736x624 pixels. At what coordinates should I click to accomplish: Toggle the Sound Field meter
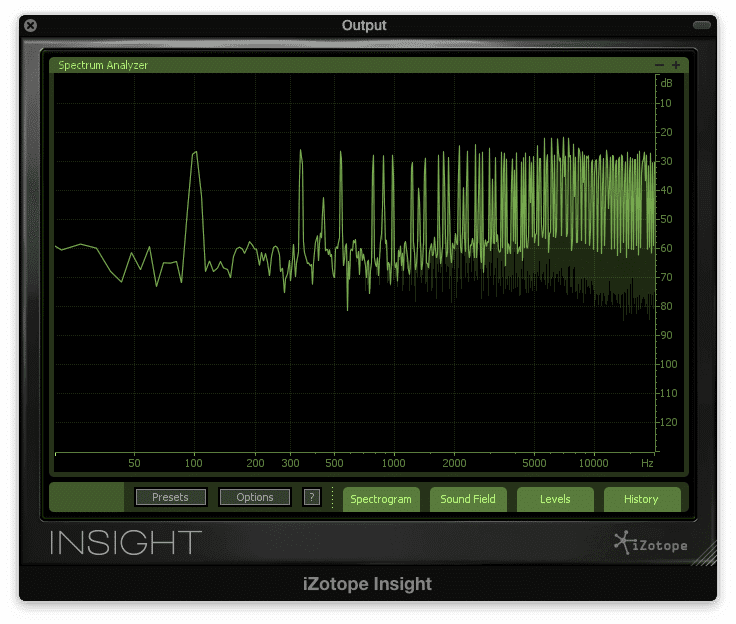[x=468, y=499]
